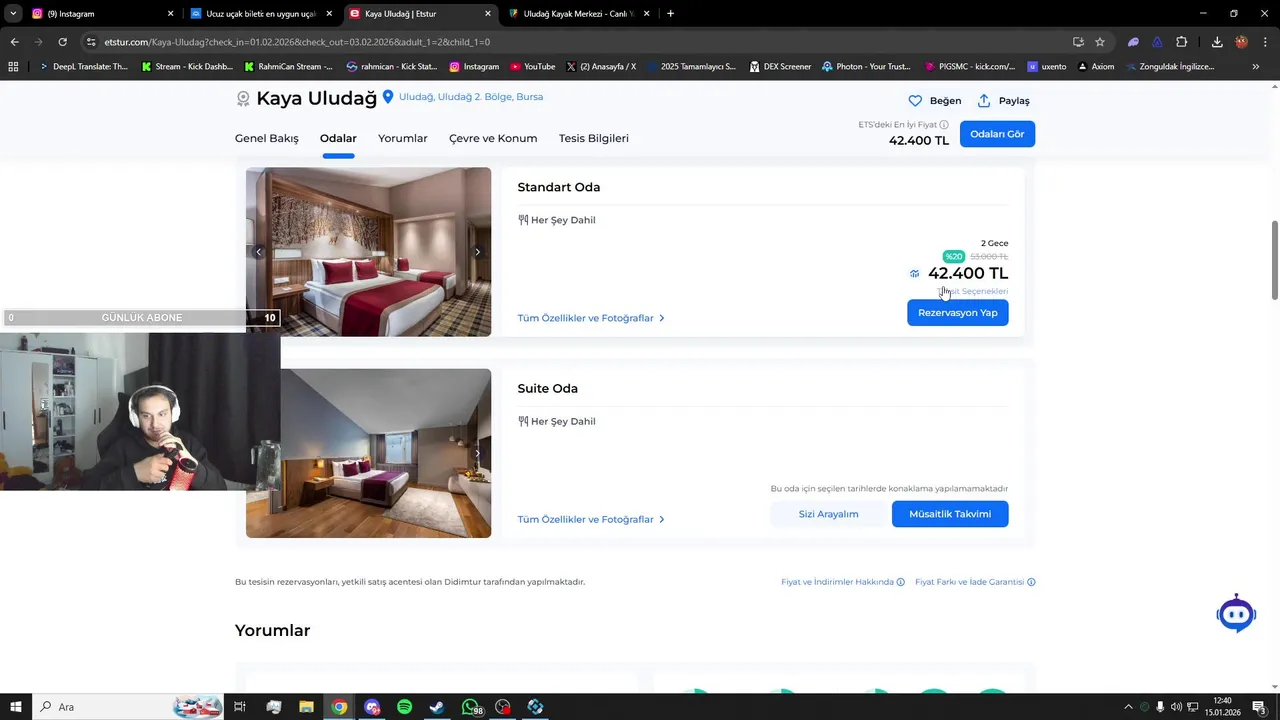Expand the hidden bookmarks overflow chevron
Image resolution: width=1280 pixels, height=720 pixels.
(1256, 66)
